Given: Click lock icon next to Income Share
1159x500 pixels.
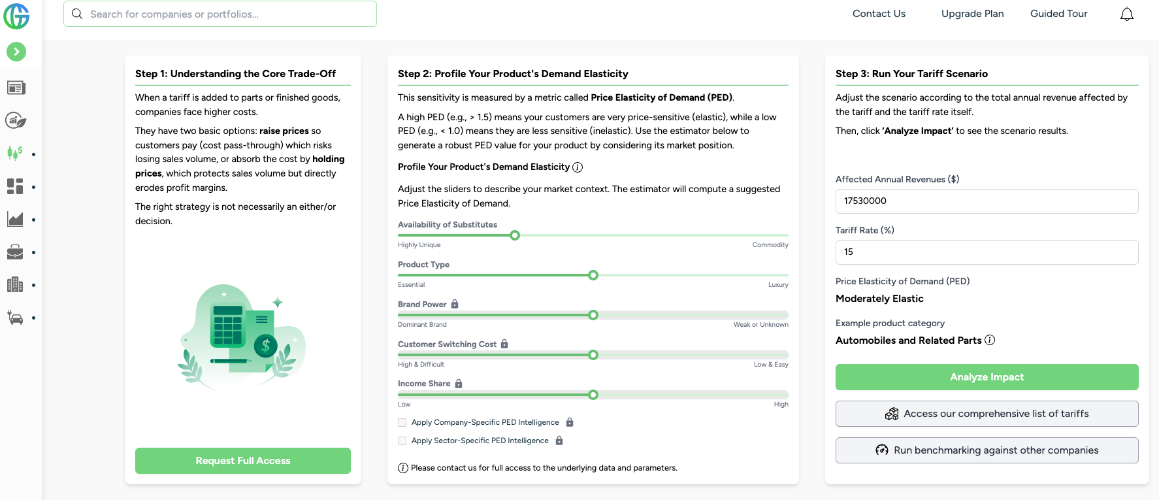Looking at the screenshot, I should click(458, 384).
